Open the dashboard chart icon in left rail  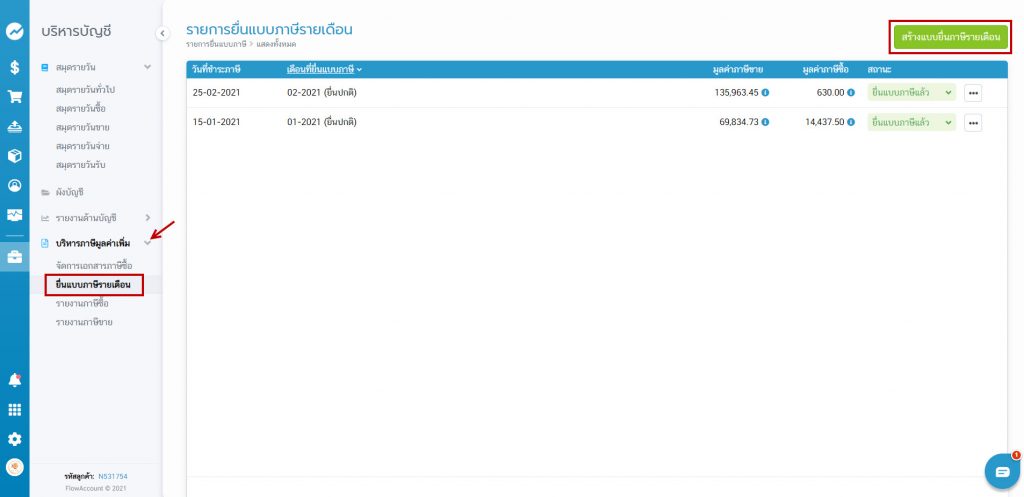pyautogui.click(x=14, y=31)
